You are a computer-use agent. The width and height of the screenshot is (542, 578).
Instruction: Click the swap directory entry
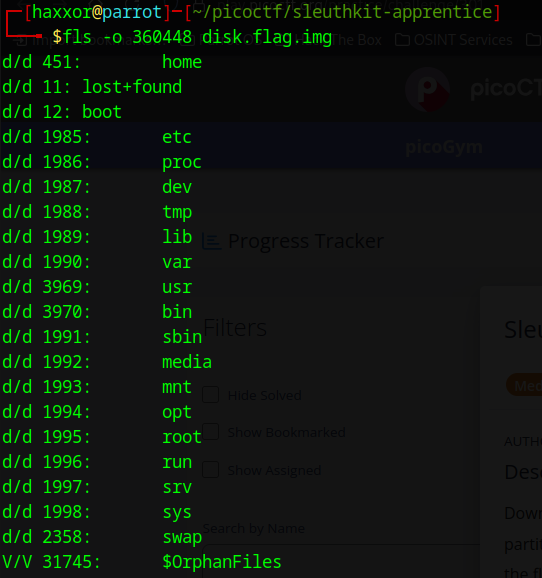pyautogui.click(x=102, y=537)
